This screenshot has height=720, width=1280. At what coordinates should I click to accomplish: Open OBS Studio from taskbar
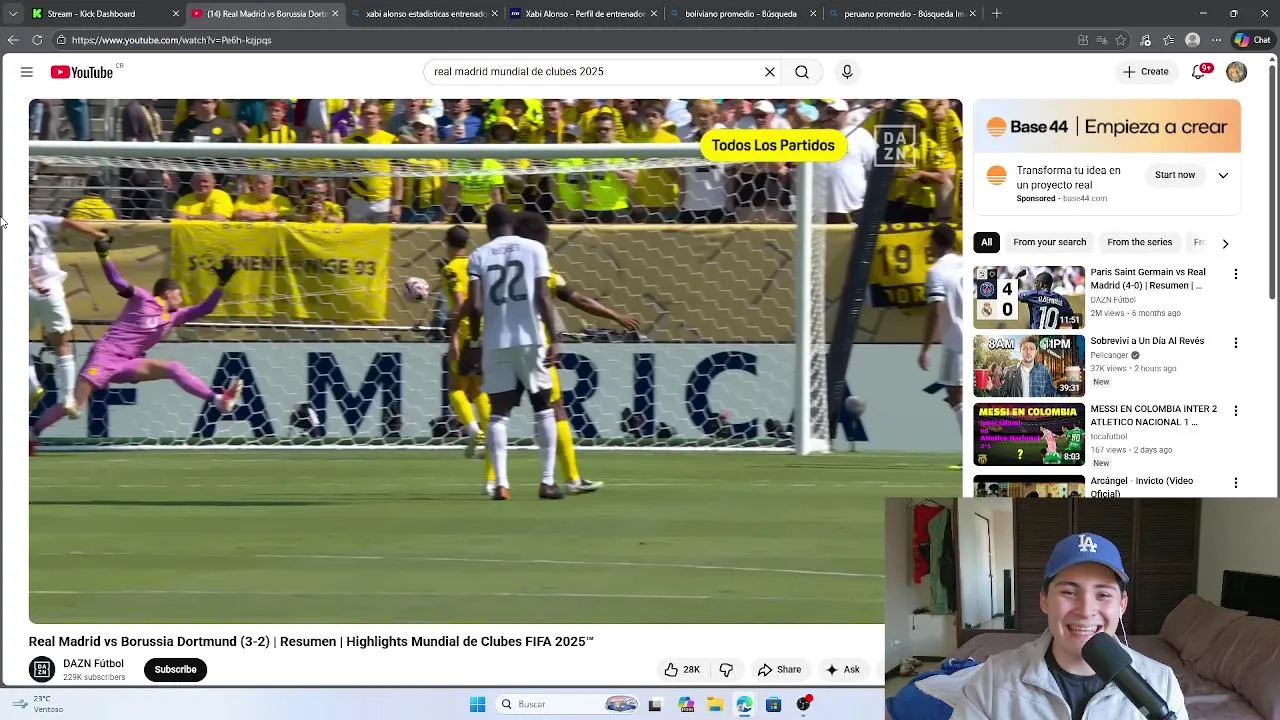pyautogui.click(x=803, y=704)
